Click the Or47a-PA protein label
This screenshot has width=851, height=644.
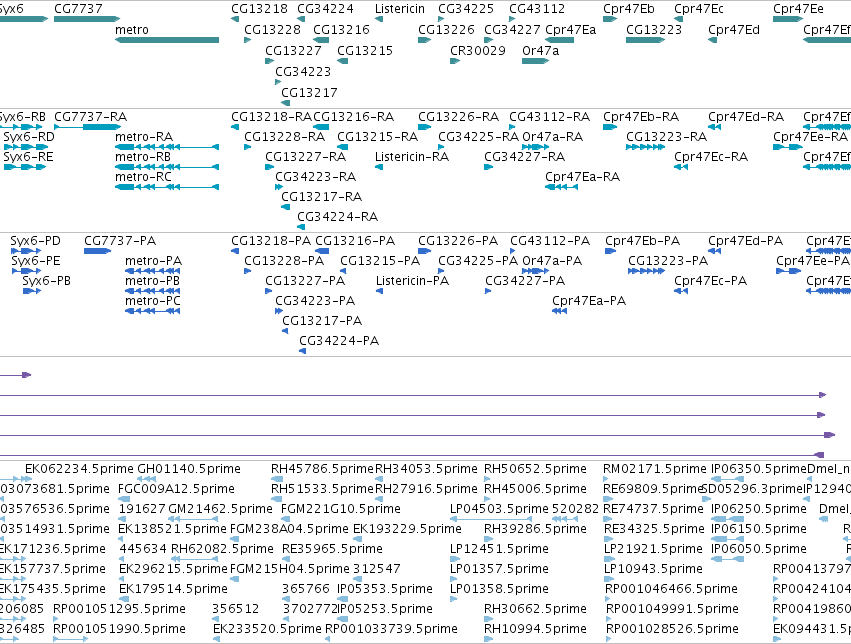pyautogui.click(x=552, y=261)
